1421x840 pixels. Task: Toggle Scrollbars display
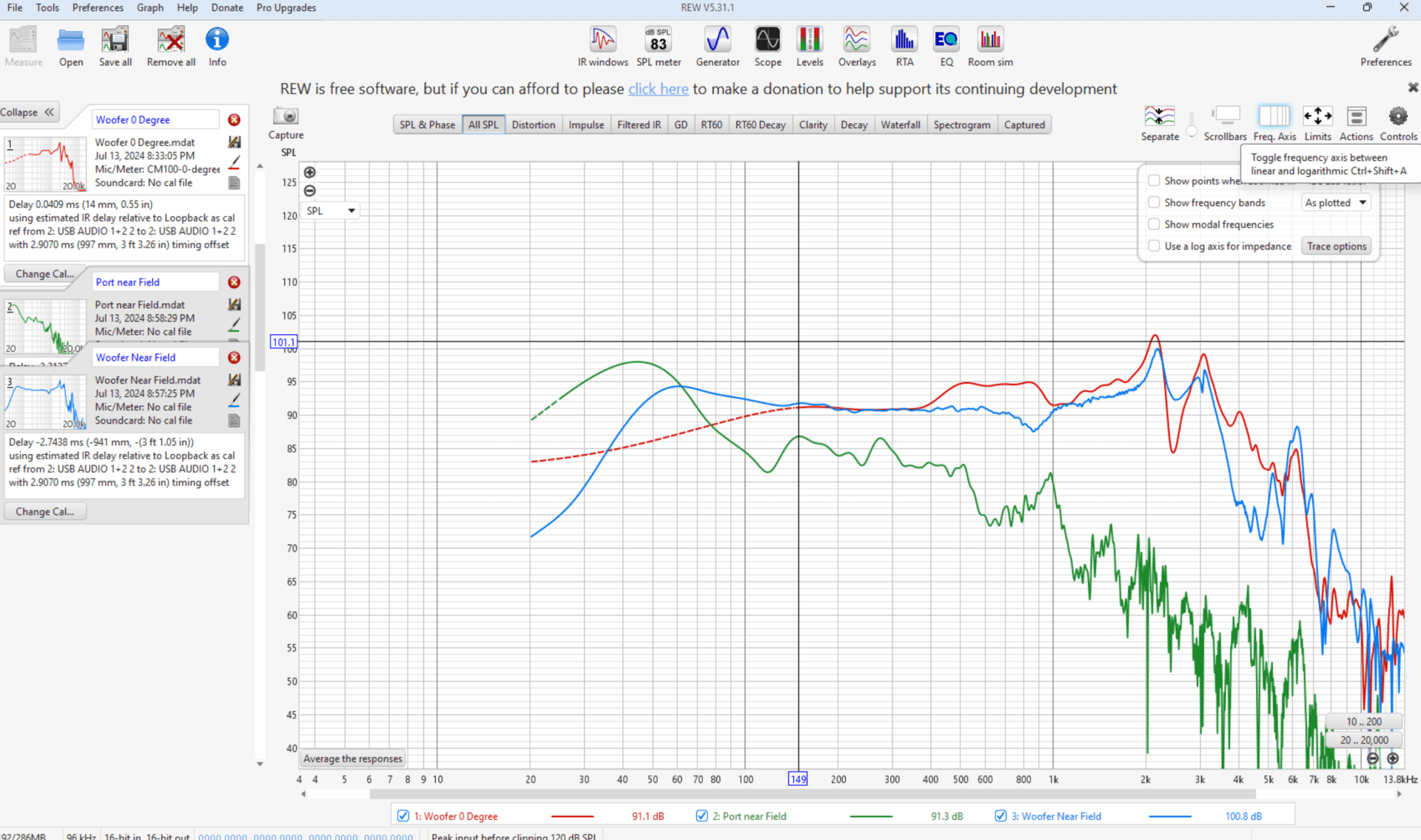1225,123
